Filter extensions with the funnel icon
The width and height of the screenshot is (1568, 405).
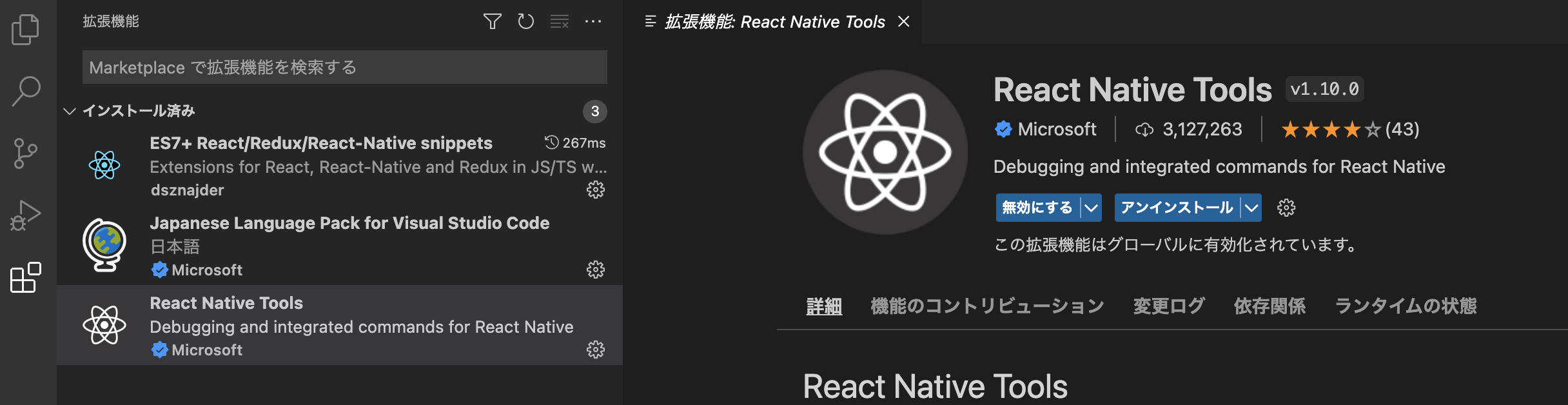click(493, 22)
